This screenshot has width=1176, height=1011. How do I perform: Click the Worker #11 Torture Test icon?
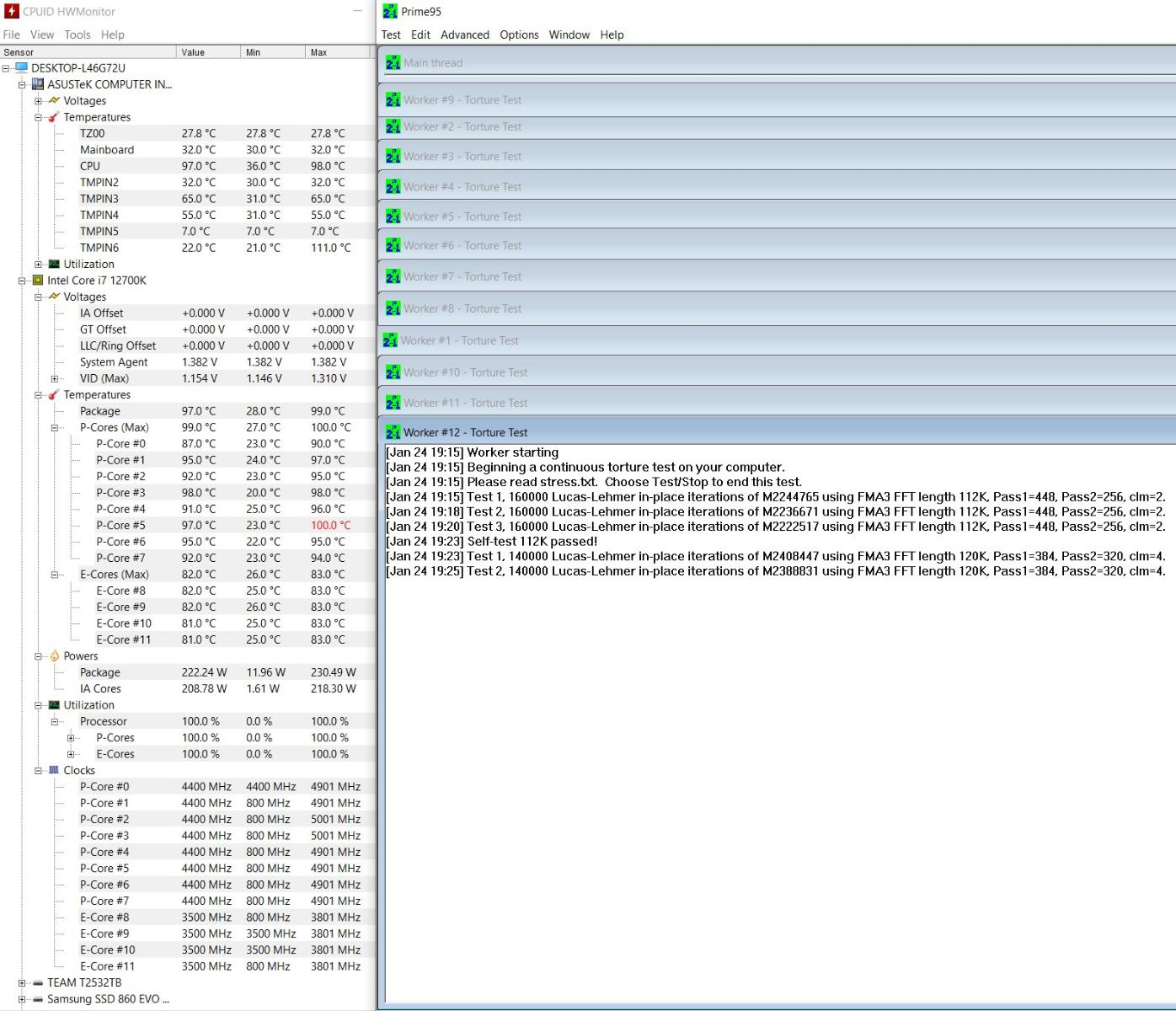point(393,403)
